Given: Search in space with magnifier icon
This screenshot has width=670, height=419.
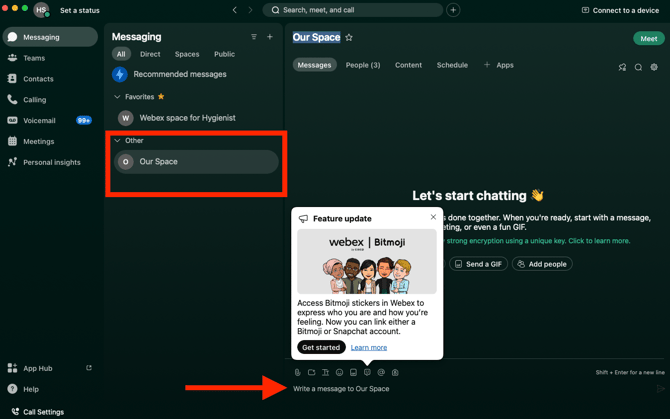Looking at the screenshot, I should tap(638, 67).
